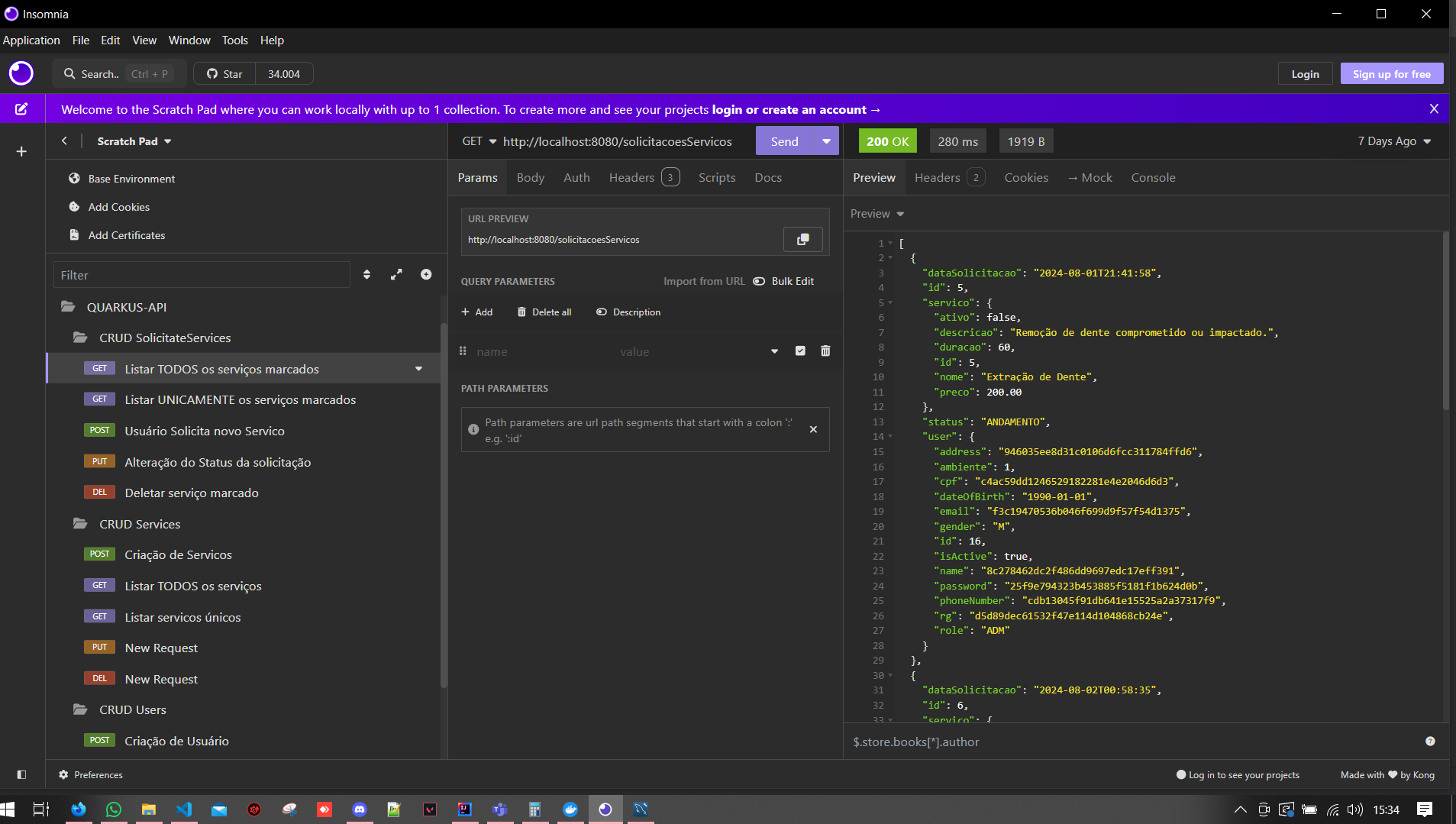Screen dimensions: 1456x824
Task: Open the GET method dropdown
Action: coord(479,141)
